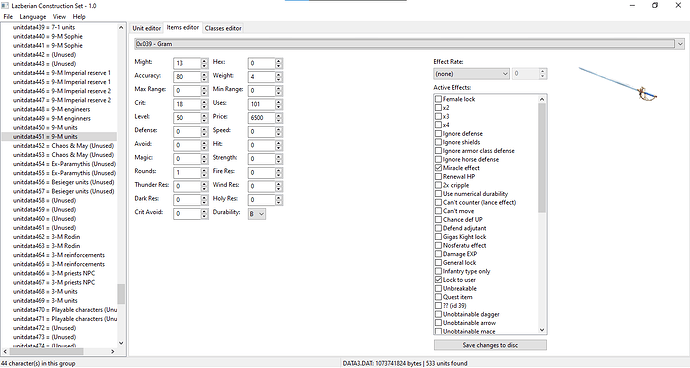
Task: Enable the Ignore defense checkbox
Action: (438, 133)
